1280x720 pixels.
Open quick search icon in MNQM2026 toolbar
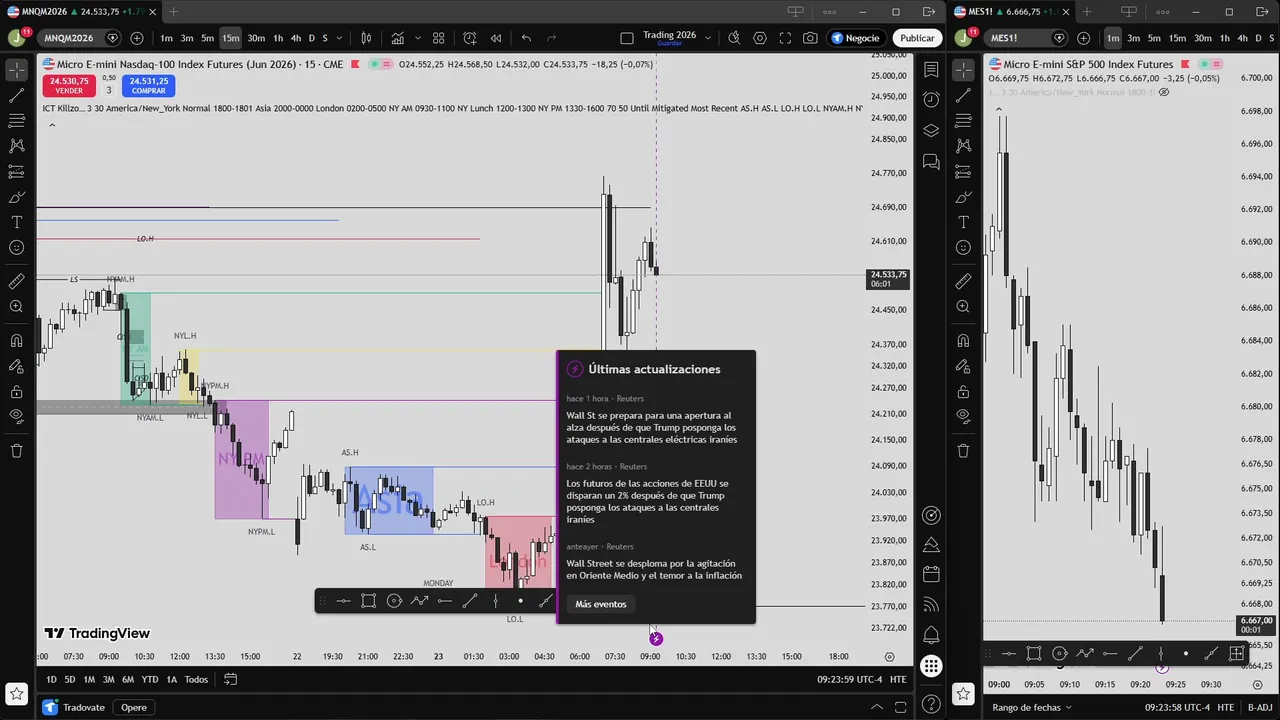[x=734, y=38]
